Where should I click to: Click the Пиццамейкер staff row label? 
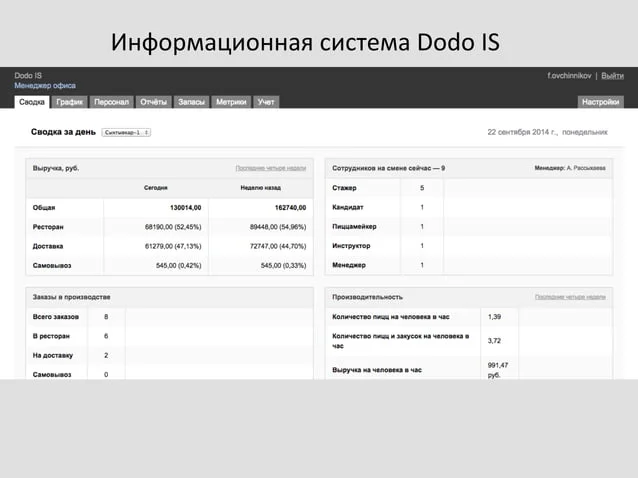354,226
